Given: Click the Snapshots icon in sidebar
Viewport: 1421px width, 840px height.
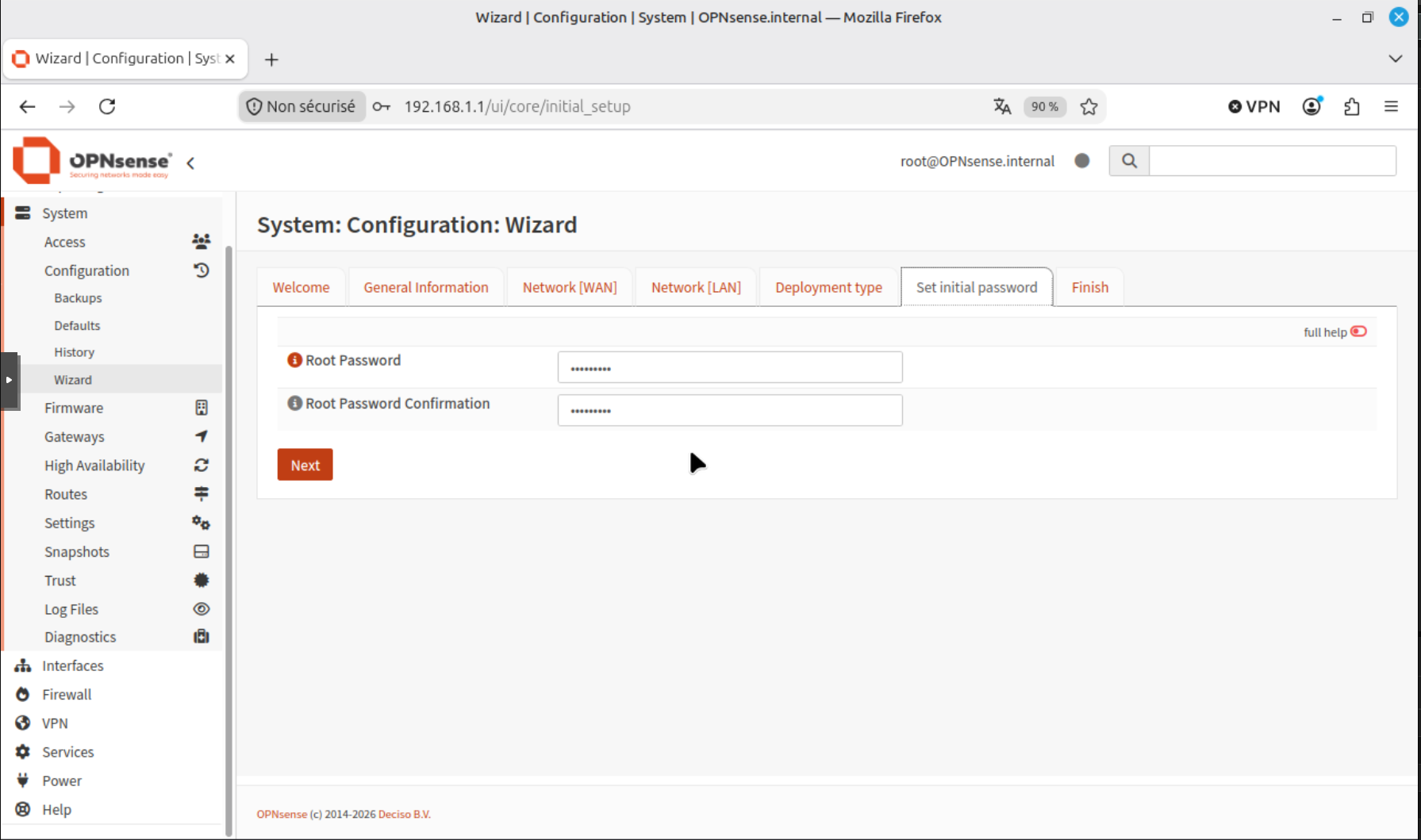Looking at the screenshot, I should 202,551.
